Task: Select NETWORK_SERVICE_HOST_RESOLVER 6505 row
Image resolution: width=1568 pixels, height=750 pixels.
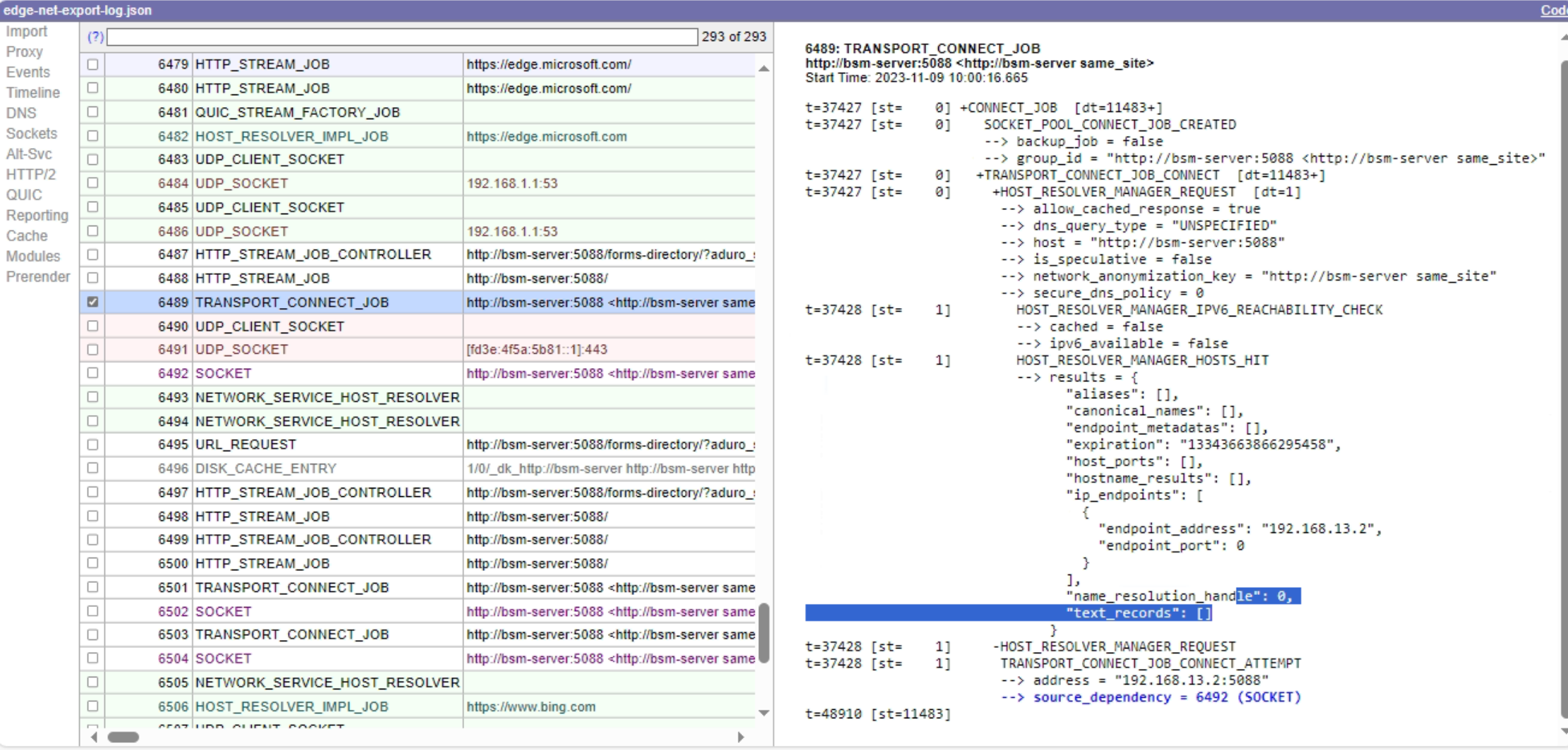Action: tap(418, 683)
